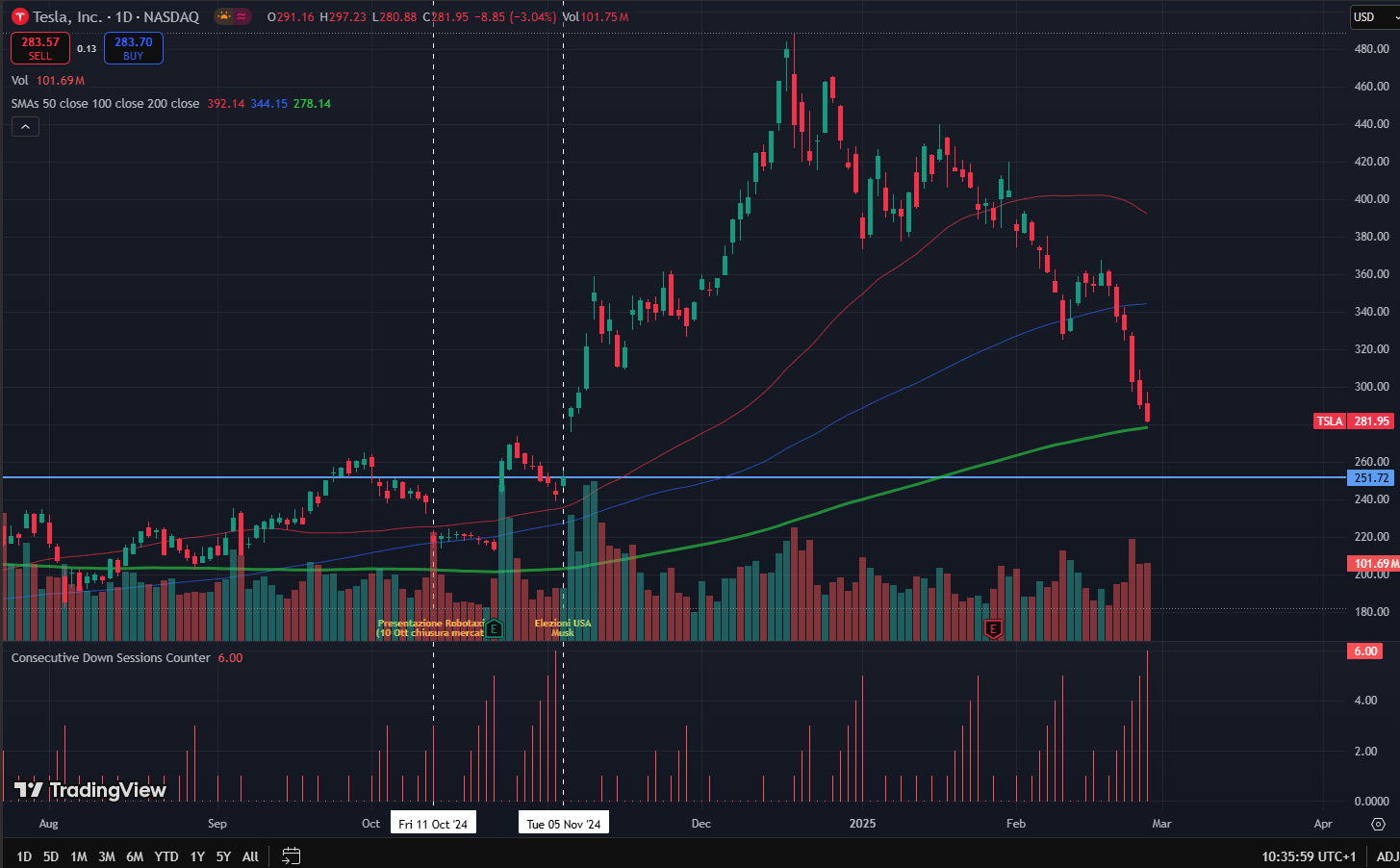Click the pink data status icon

(x=242, y=16)
